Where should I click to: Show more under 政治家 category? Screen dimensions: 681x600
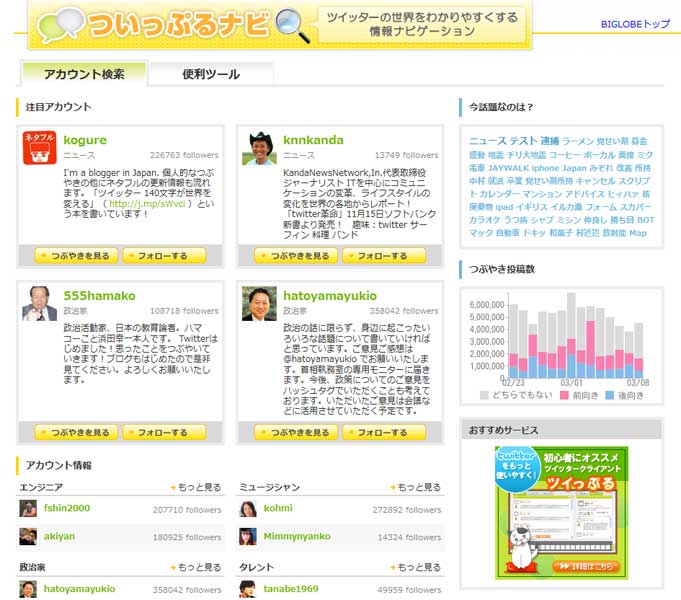click(x=196, y=567)
